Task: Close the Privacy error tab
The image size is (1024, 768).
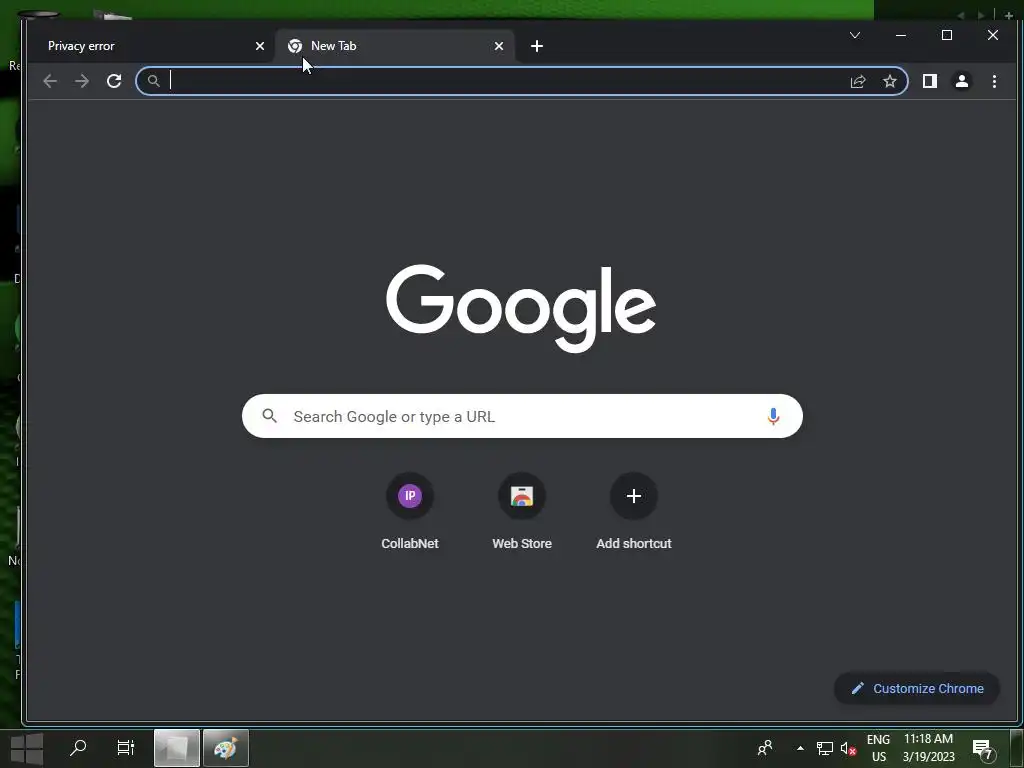Action: pyautogui.click(x=260, y=46)
